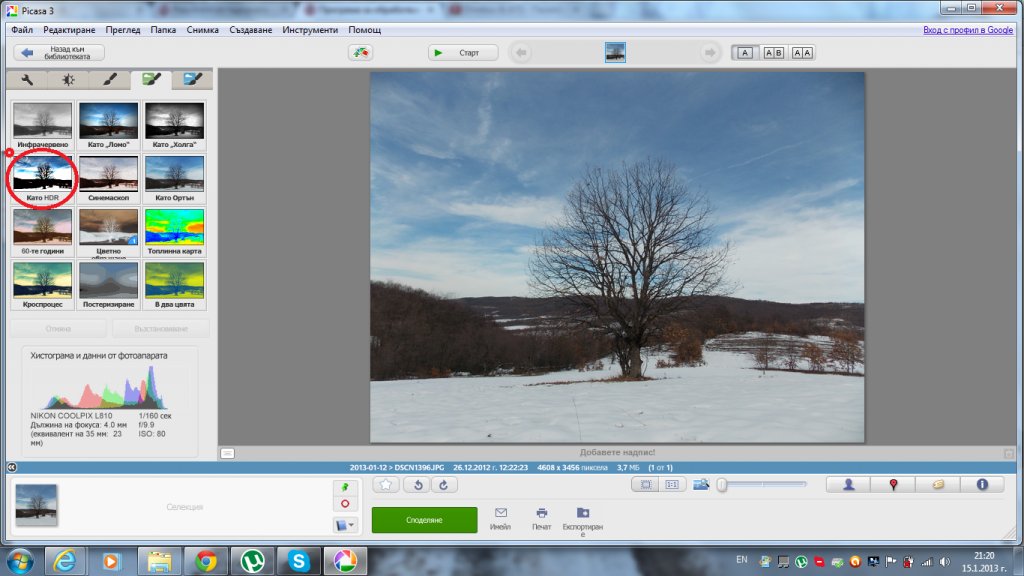
Task: Open the Помощ menu
Action: pyautogui.click(x=364, y=30)
